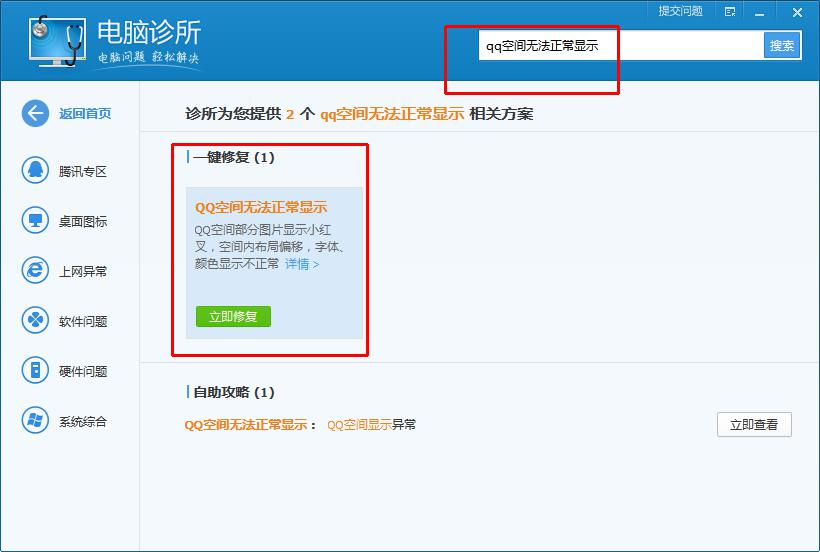Viewport: 820px width, 552px height.
Task: Open the 腾讯专区 penguin icon
Action: pos(35,170)
